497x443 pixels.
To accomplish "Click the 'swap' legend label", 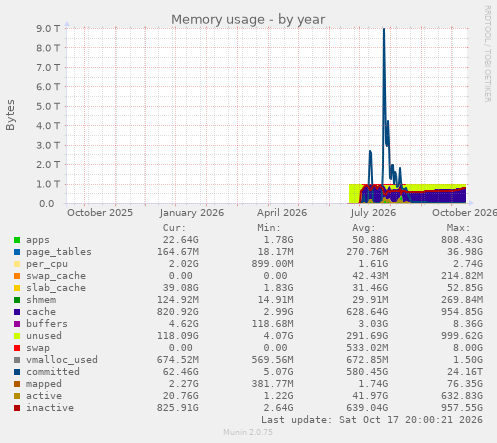I will [38, 348].
